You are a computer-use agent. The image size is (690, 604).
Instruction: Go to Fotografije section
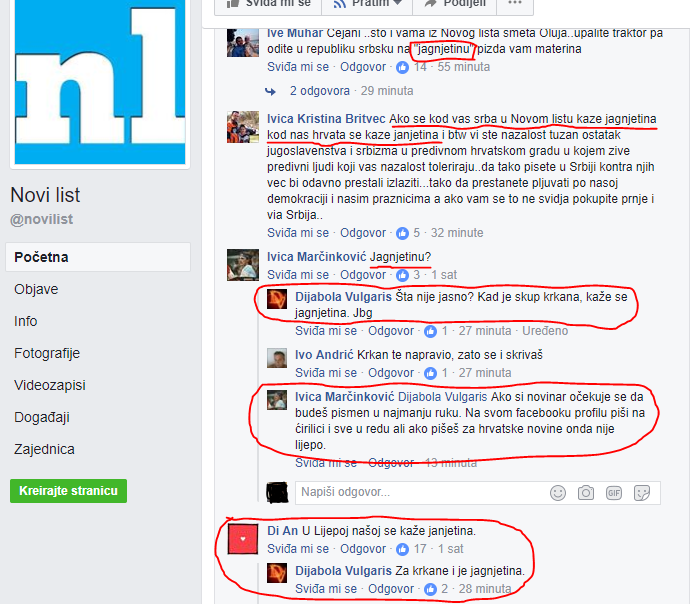(x=47, y=353)
